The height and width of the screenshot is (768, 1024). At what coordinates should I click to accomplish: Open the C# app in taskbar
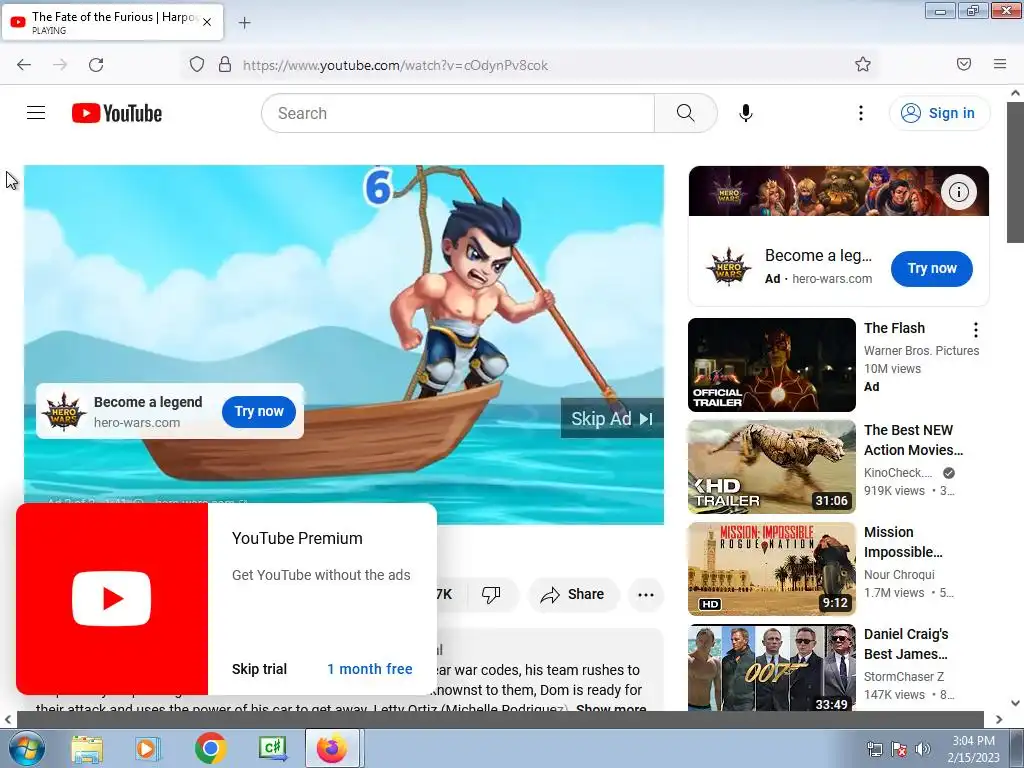[272, 748]
